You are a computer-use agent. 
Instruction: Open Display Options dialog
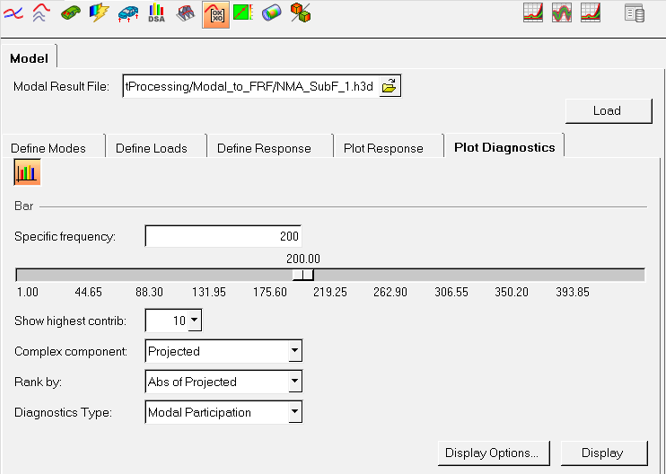click(493, 453)
